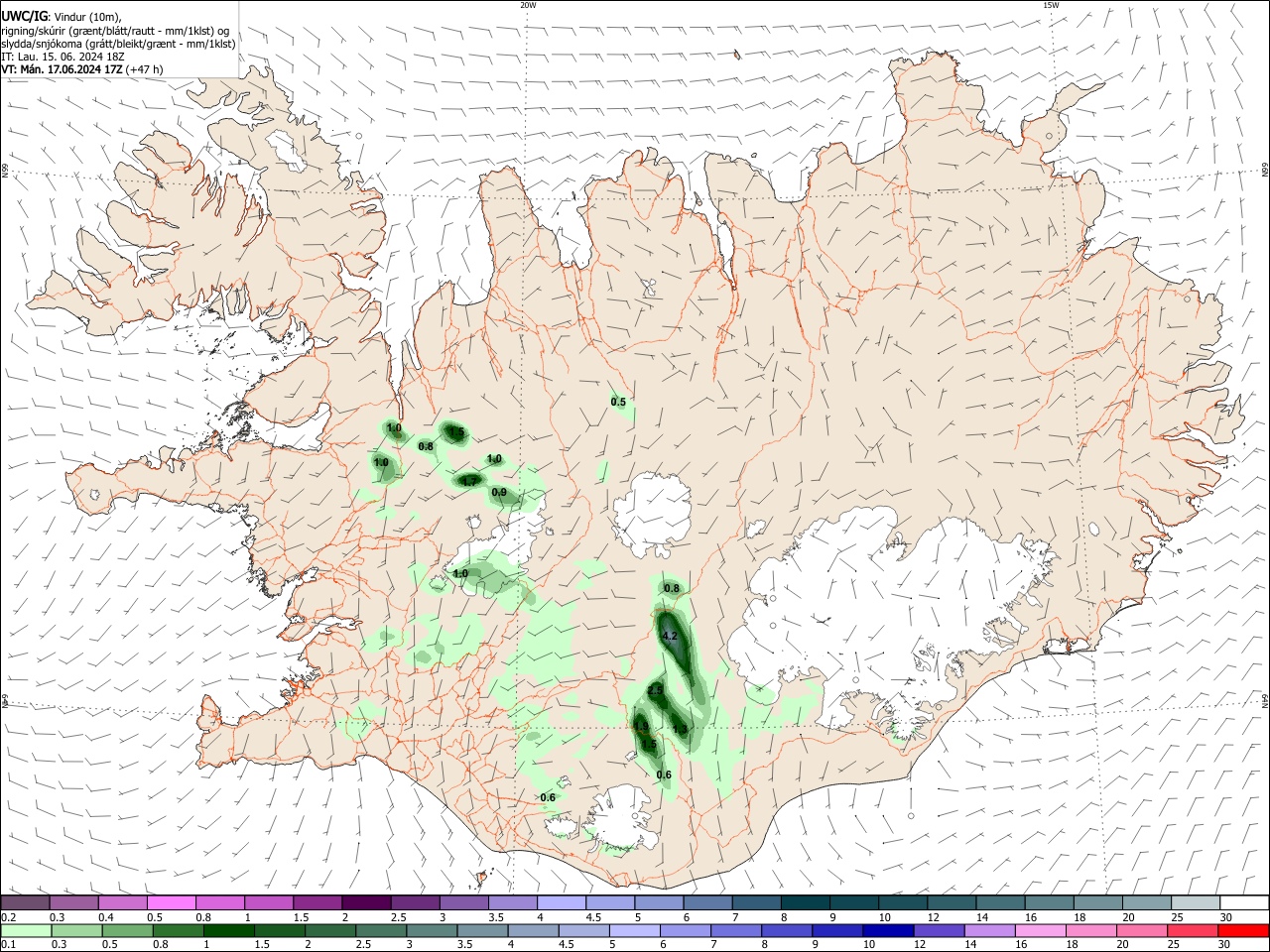Select the 1.7 rainfall label on the map

470,481
